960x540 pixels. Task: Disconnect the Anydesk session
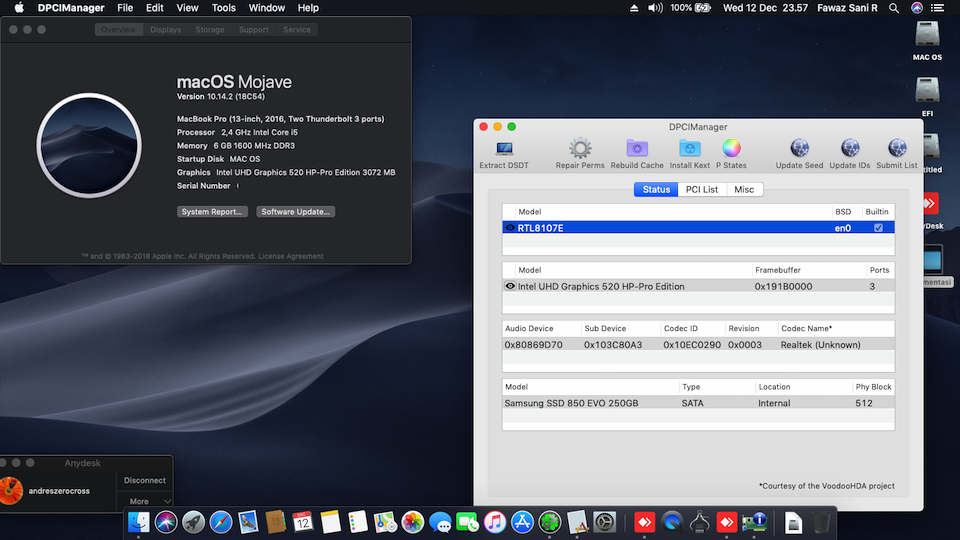coord(145,480)
